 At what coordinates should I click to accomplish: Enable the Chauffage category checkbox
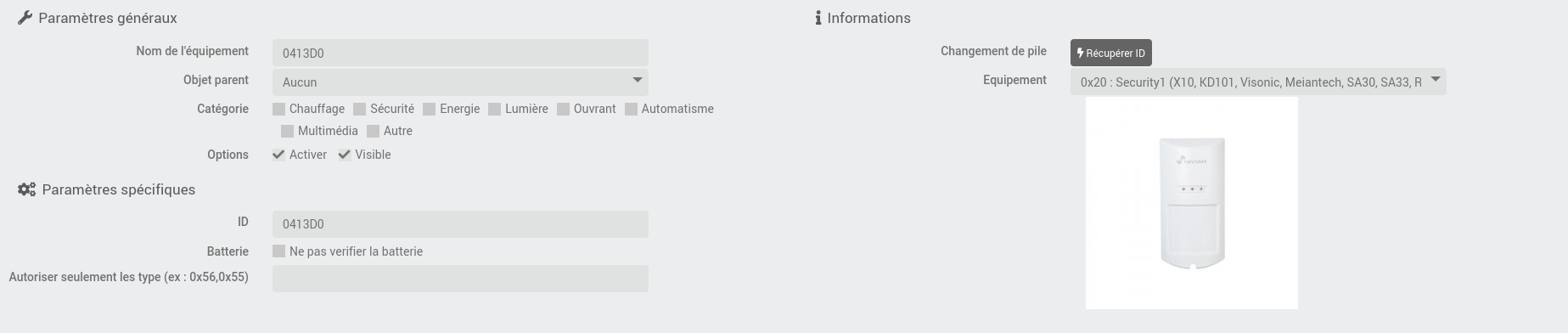tap(278, 109)
